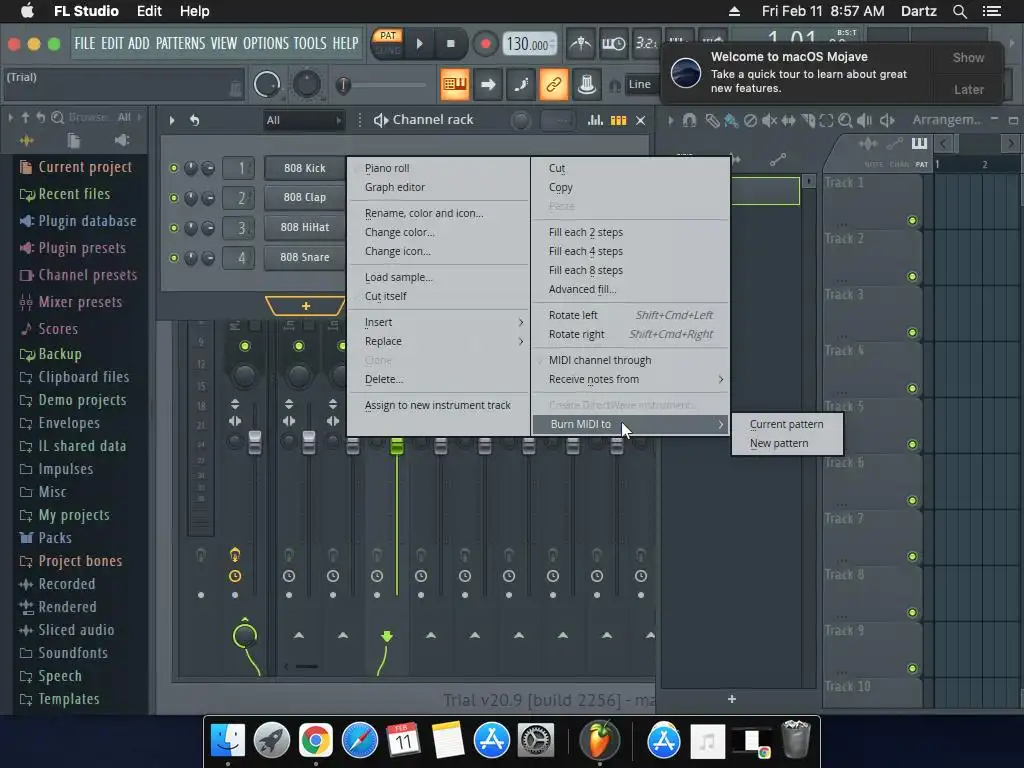Click the channel 1 number box

tap(238, 168)
